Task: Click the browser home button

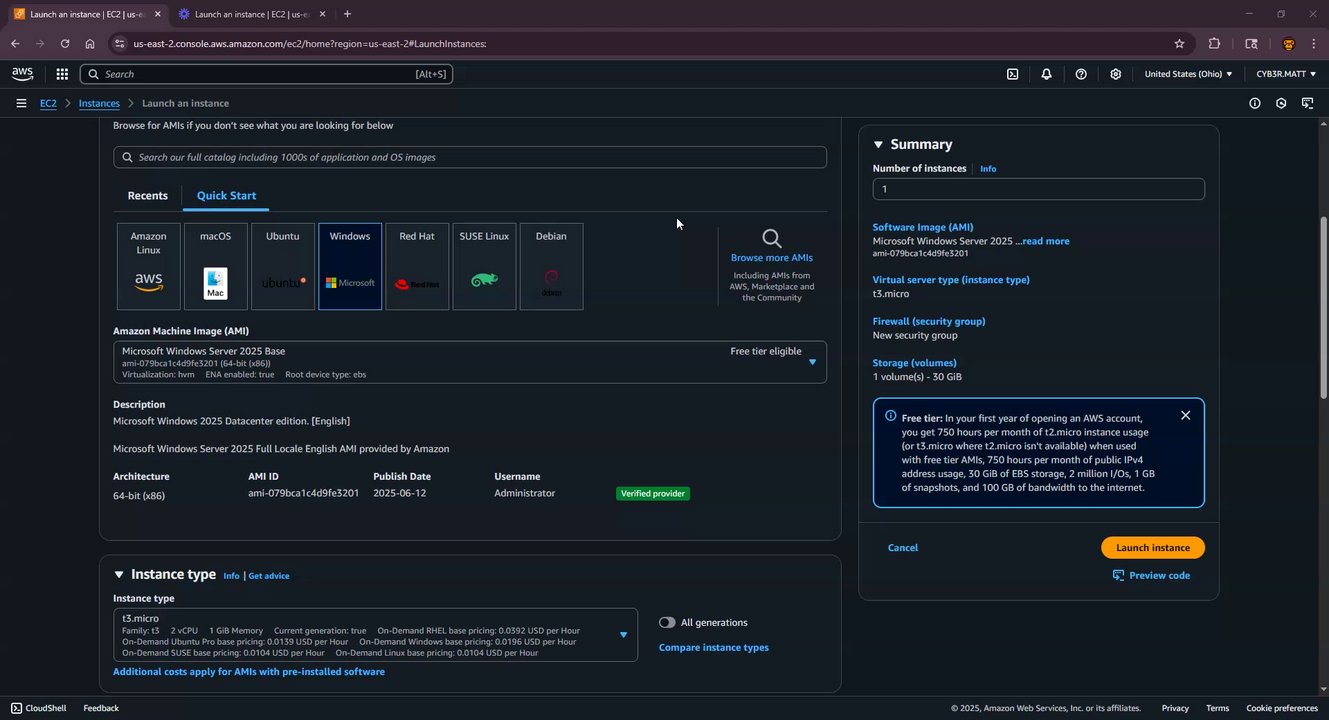Action: pos(90,44)
